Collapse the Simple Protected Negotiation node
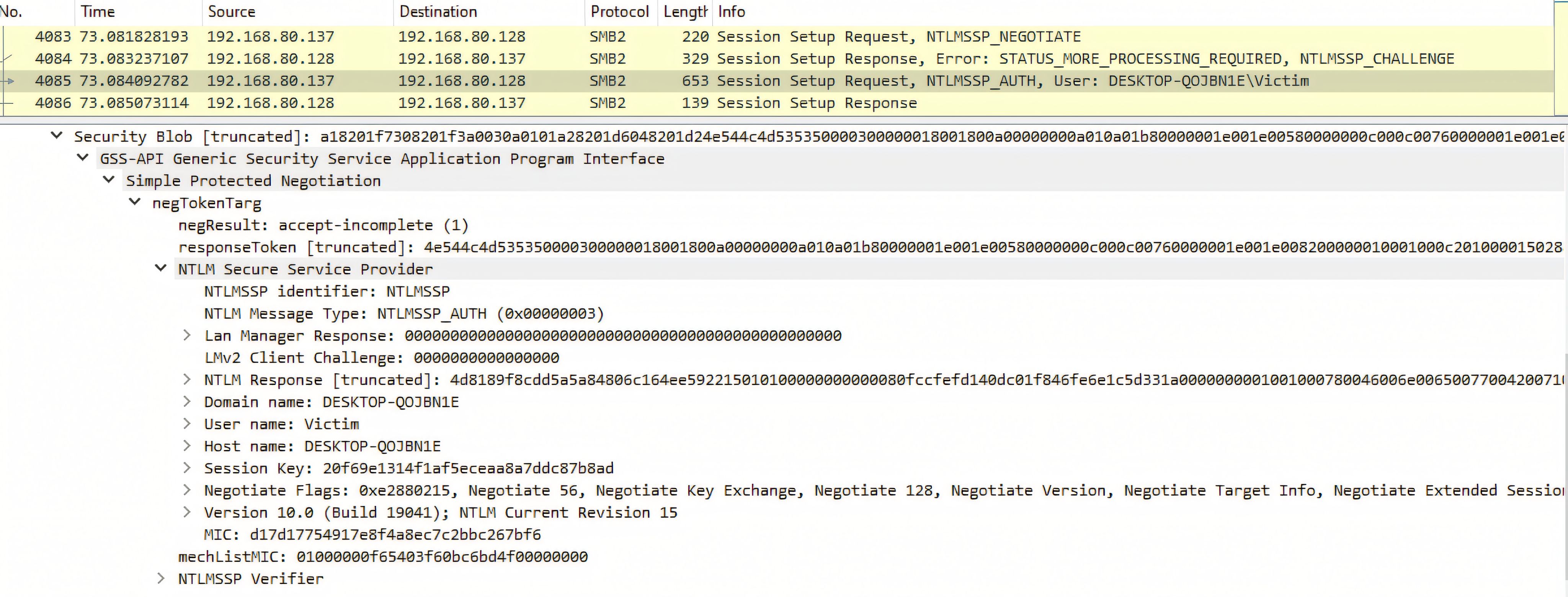Viewport: 1568px width, 597px height. pos(109,179)
